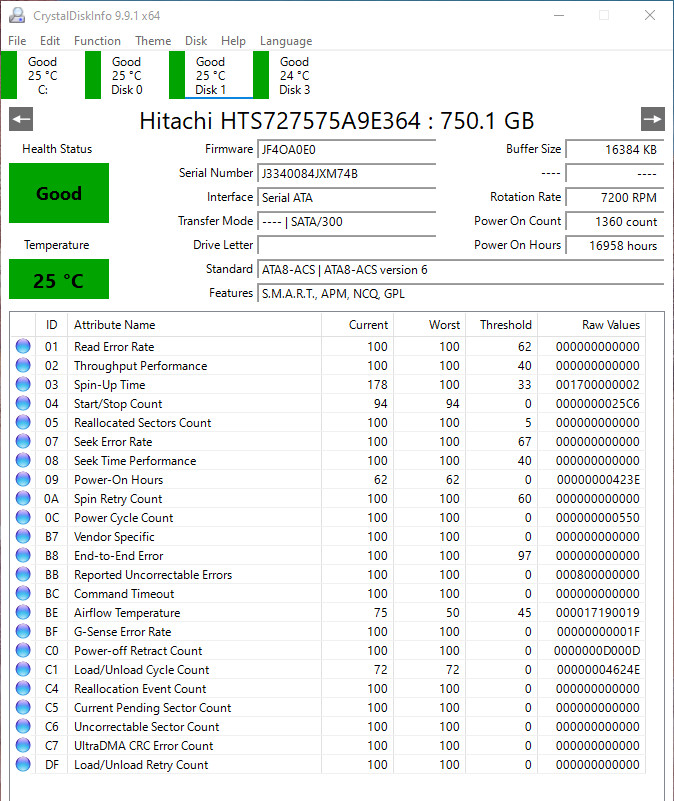Click status orb for End-to-End Error

pyautogui.click(x=23, y=555)
